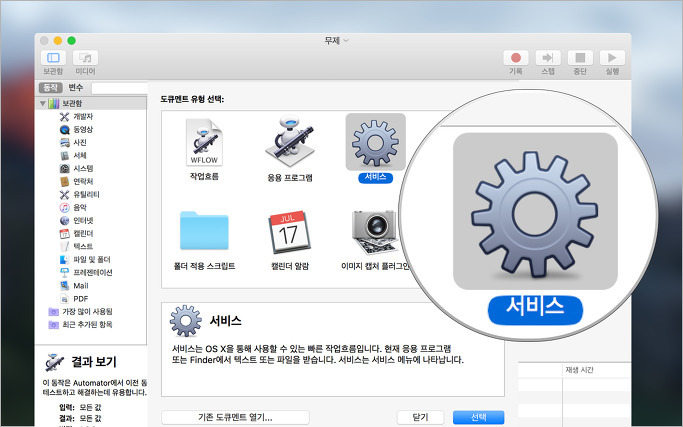This screenshot has height=427, width=683.
Task: Click the 재생 시간 column header
Action: pos(579,370)
